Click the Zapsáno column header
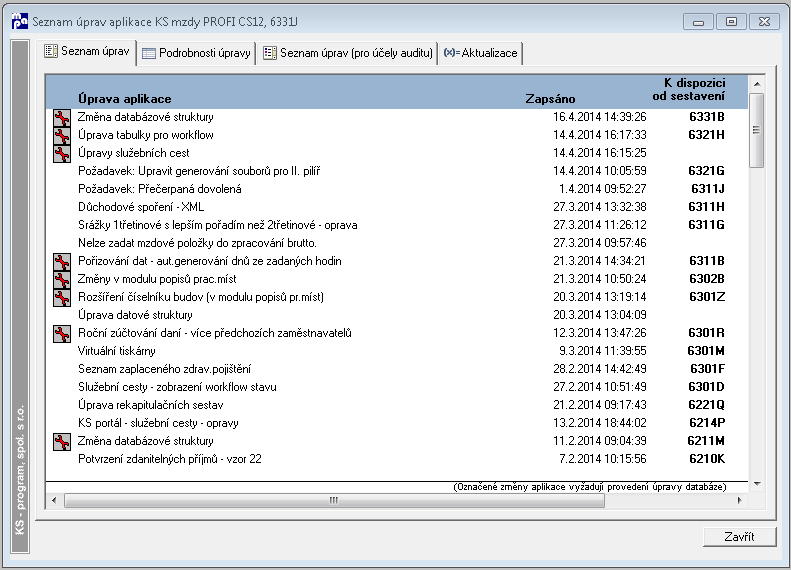 pyautogui.click(x=550, y=99)
